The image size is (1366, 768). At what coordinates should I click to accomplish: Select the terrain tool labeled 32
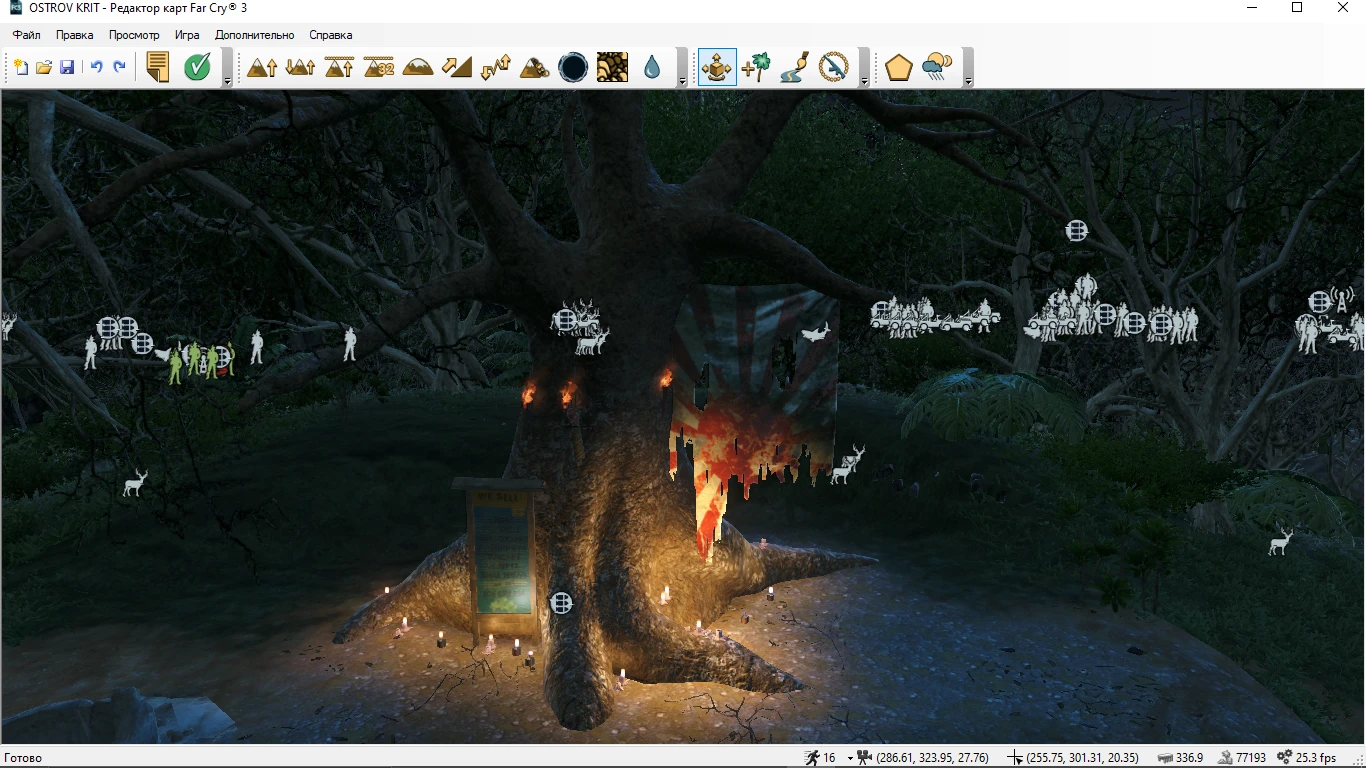379,67
